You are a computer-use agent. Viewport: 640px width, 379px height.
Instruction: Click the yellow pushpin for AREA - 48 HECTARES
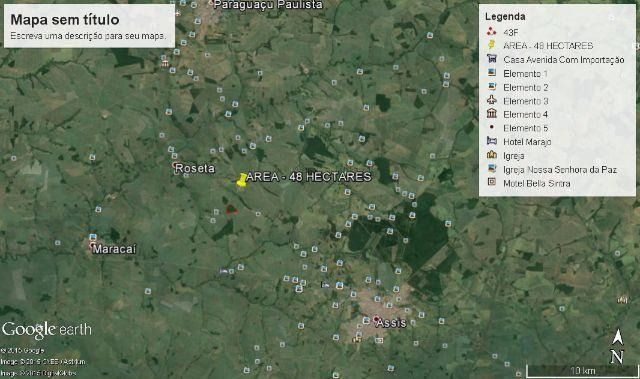[242, 180]
